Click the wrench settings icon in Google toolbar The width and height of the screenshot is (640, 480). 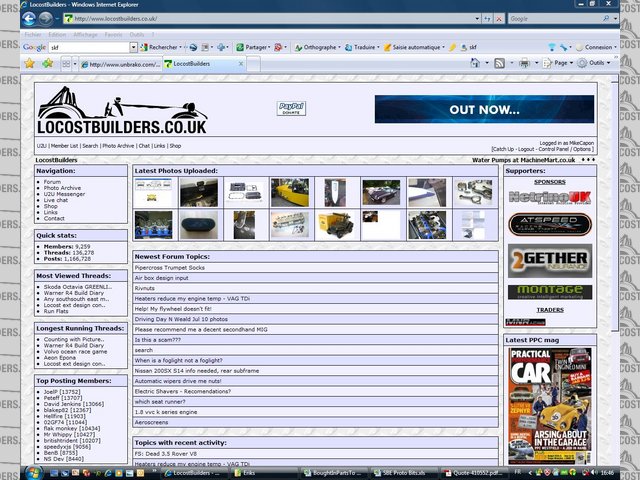click(564, 47)
